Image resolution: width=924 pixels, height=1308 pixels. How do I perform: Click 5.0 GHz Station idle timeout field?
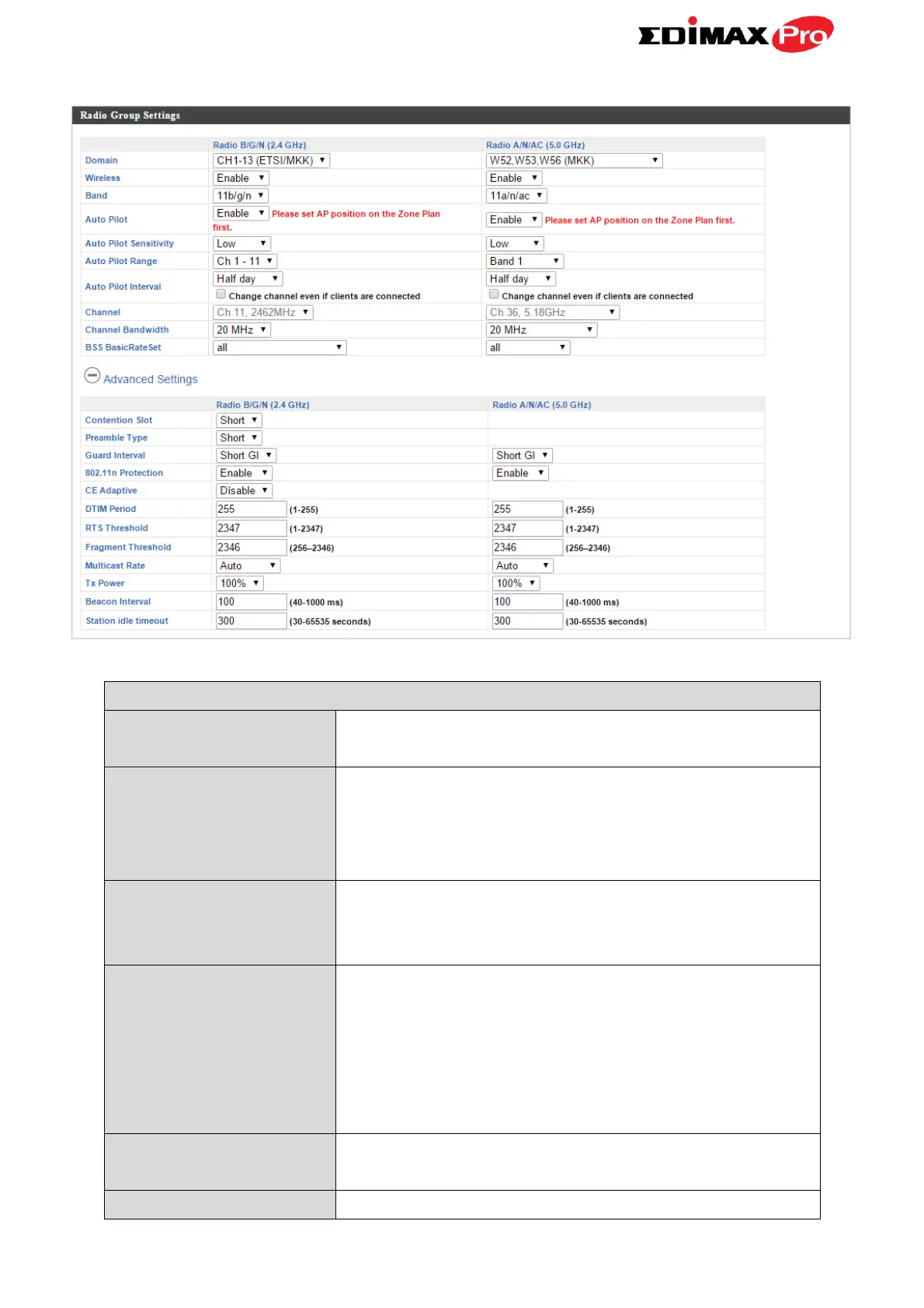pyautogui.click(x=527, y=621)
